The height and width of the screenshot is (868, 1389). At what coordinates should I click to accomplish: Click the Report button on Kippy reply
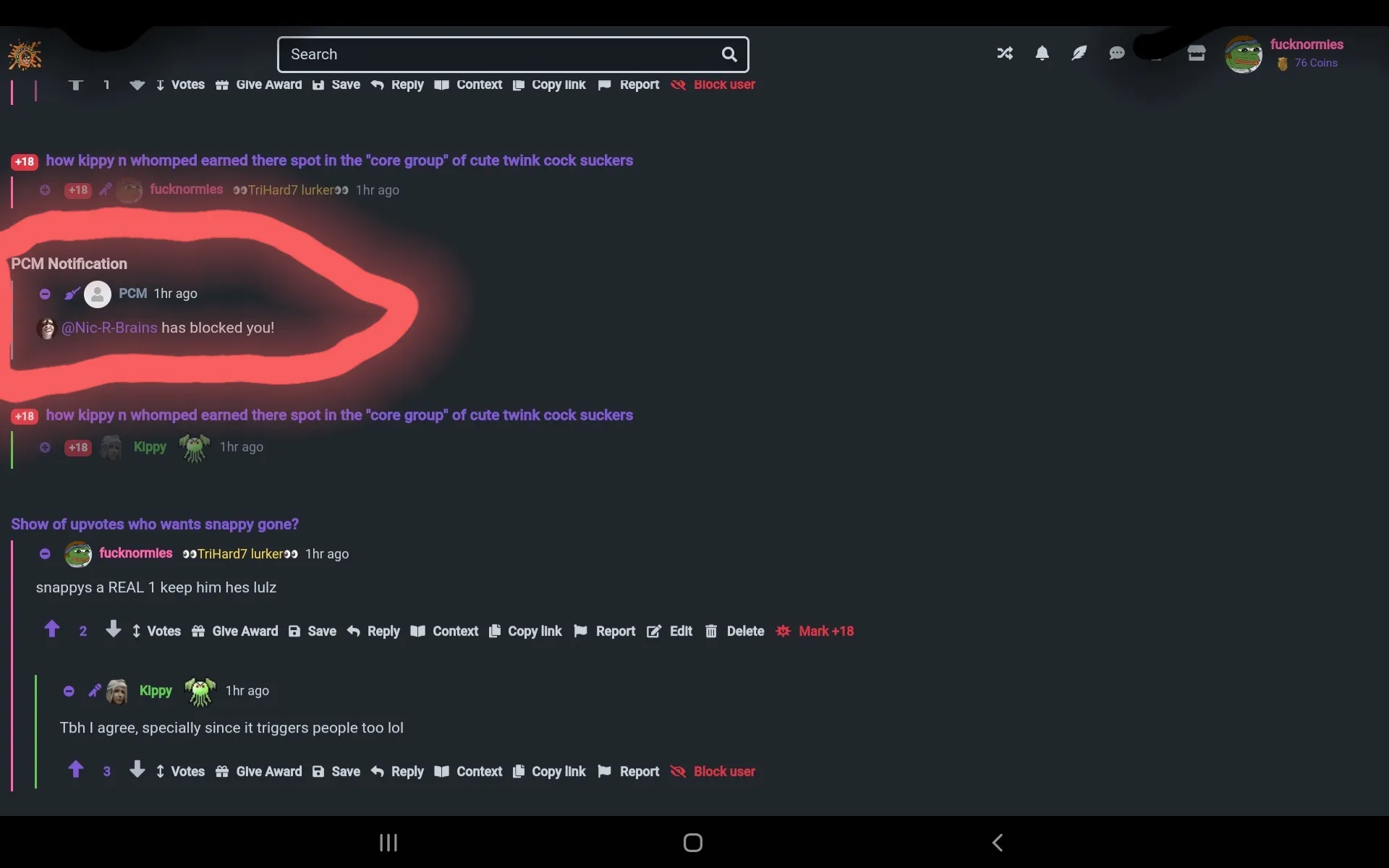point(638,771)
